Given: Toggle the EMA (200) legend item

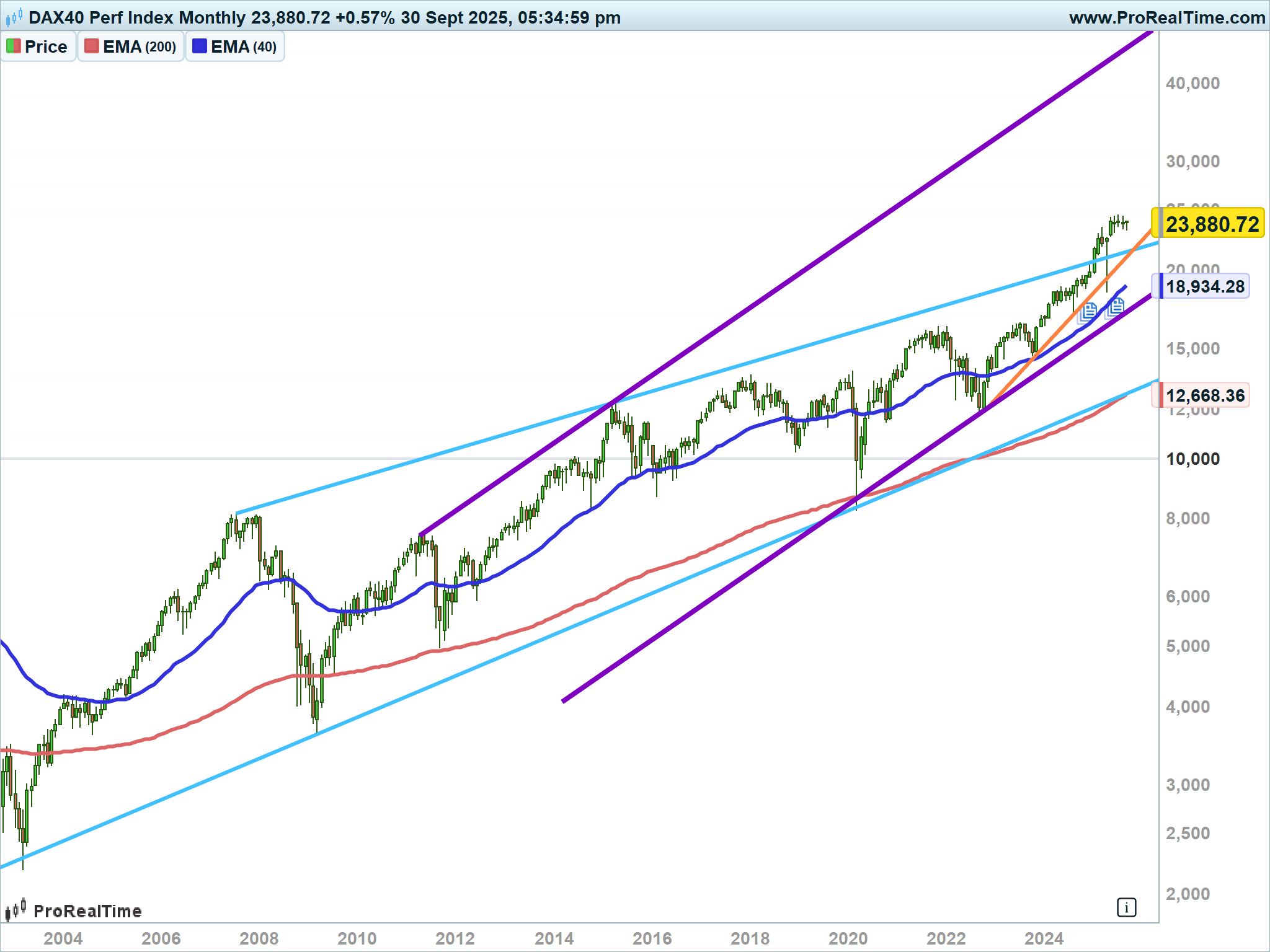Looking at the screenshot, I should pyautogui.click(x=139, y=46).
